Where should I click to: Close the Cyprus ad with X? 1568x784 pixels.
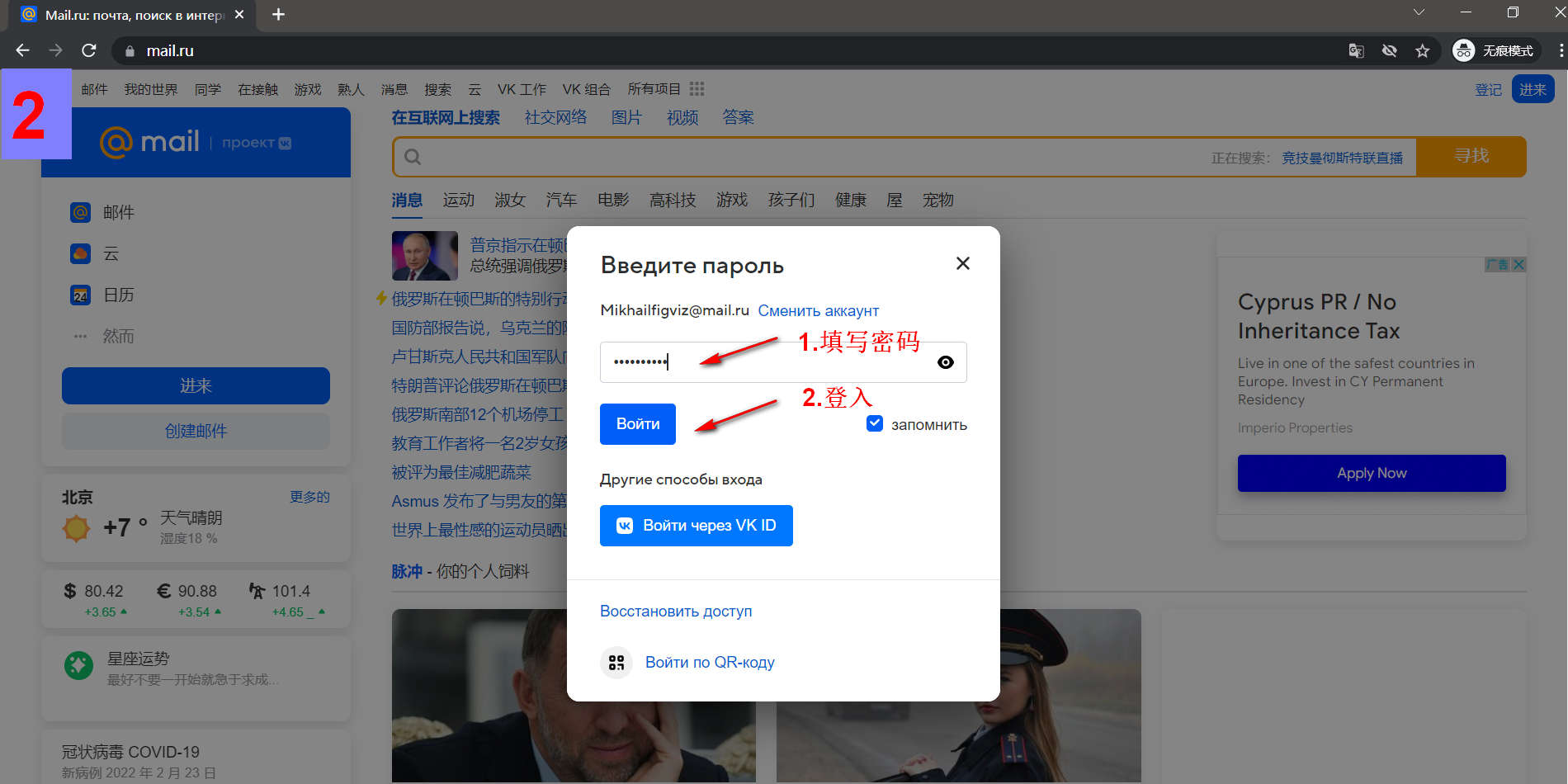pyautogui.click(x=1518, y=264)
